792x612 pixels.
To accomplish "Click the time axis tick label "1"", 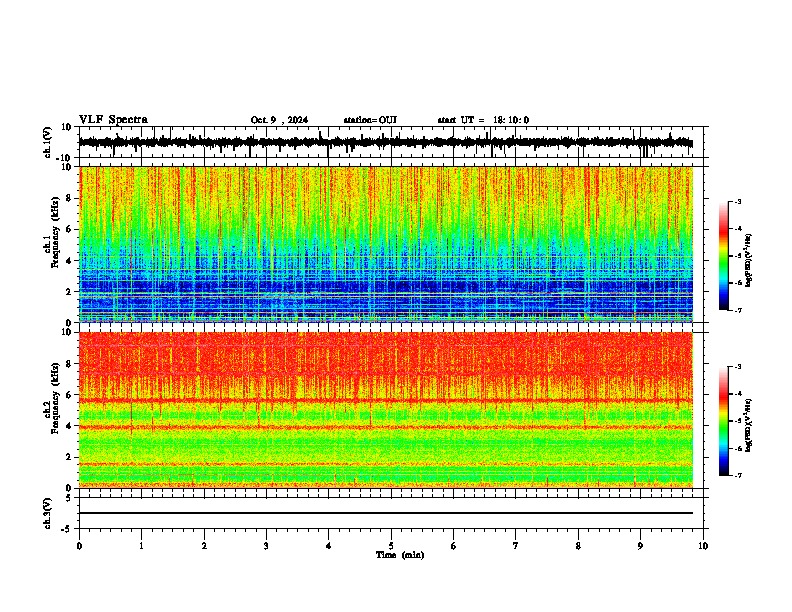I will tap(141, 546).
